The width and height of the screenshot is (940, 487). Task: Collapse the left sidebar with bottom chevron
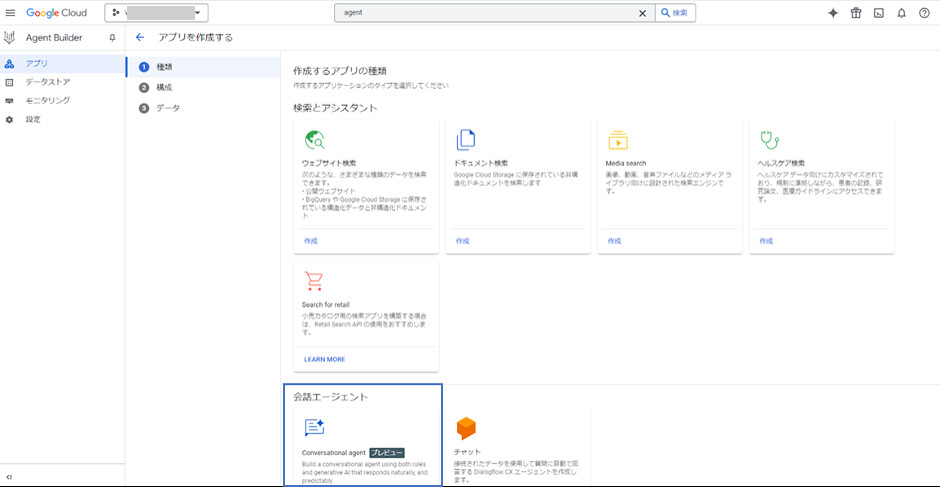pos(9,476)
